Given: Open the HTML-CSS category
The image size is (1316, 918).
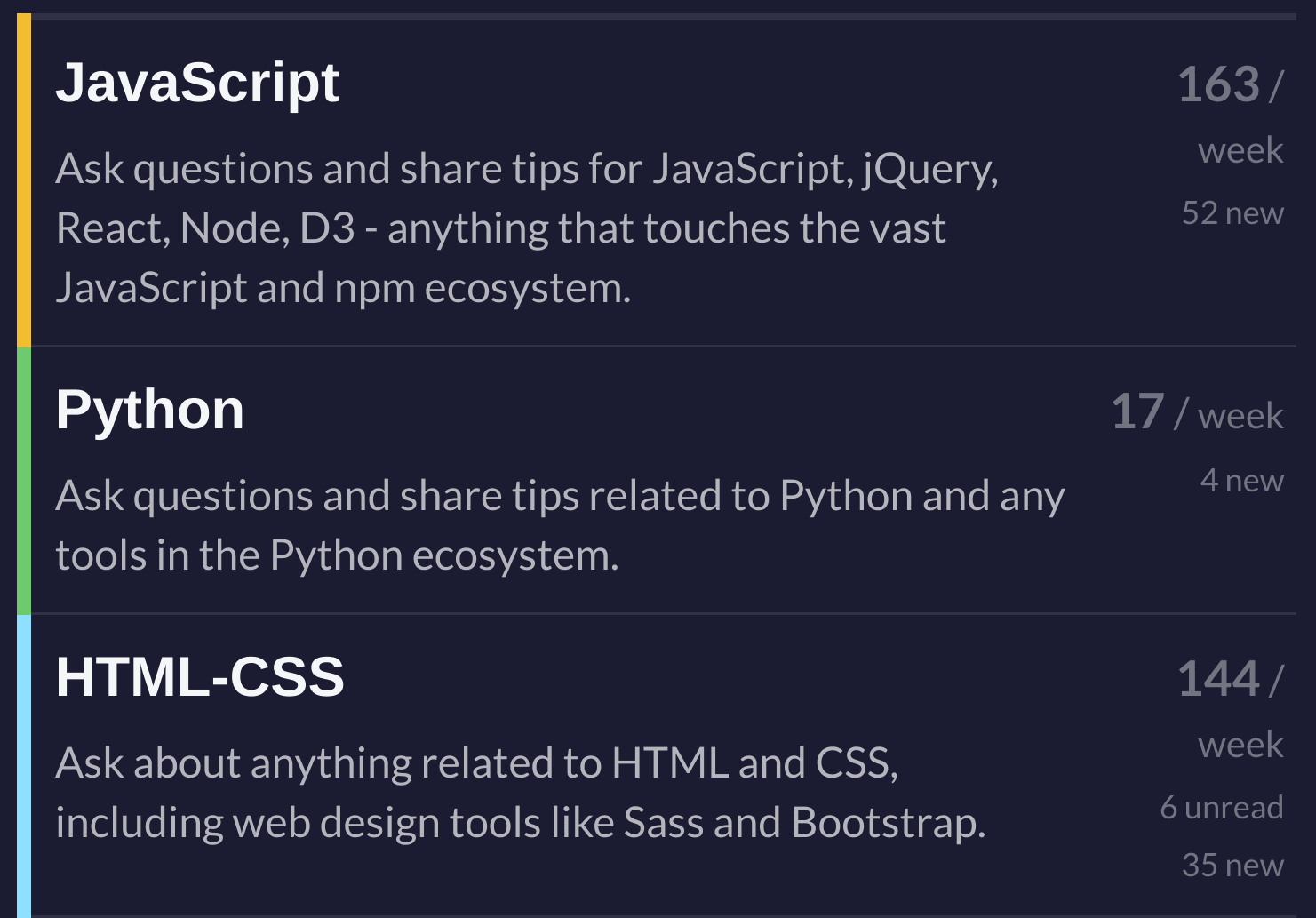Looking at the screenshot, I should [199, 677].
